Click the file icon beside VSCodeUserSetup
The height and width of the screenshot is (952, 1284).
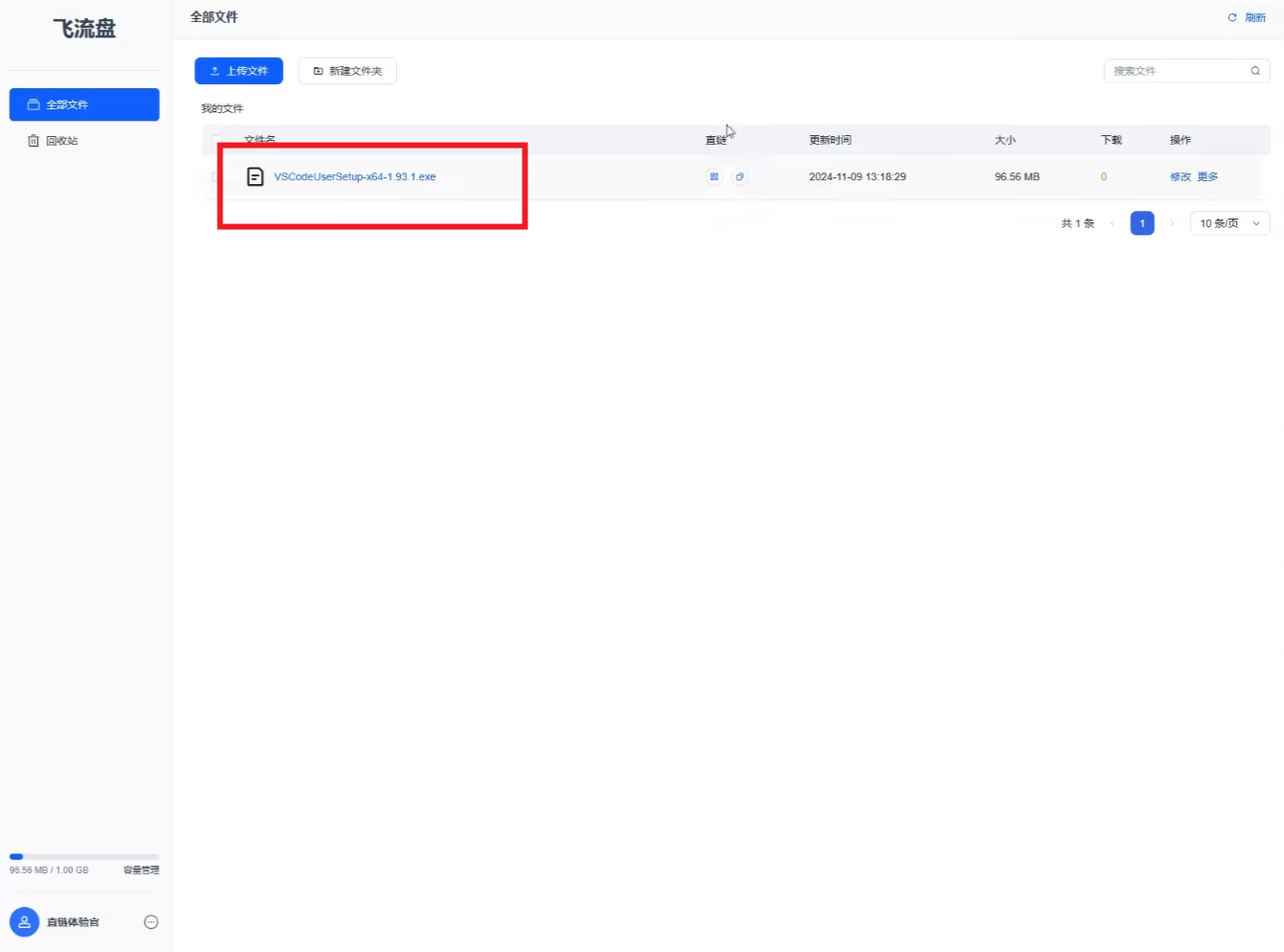255,176
